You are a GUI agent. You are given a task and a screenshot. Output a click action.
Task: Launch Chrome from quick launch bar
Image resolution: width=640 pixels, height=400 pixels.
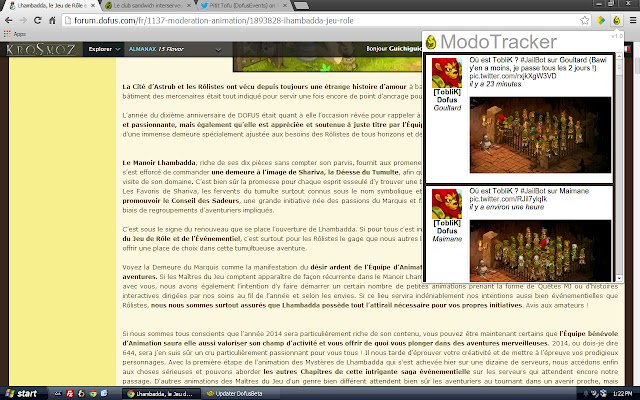[93, 393]
